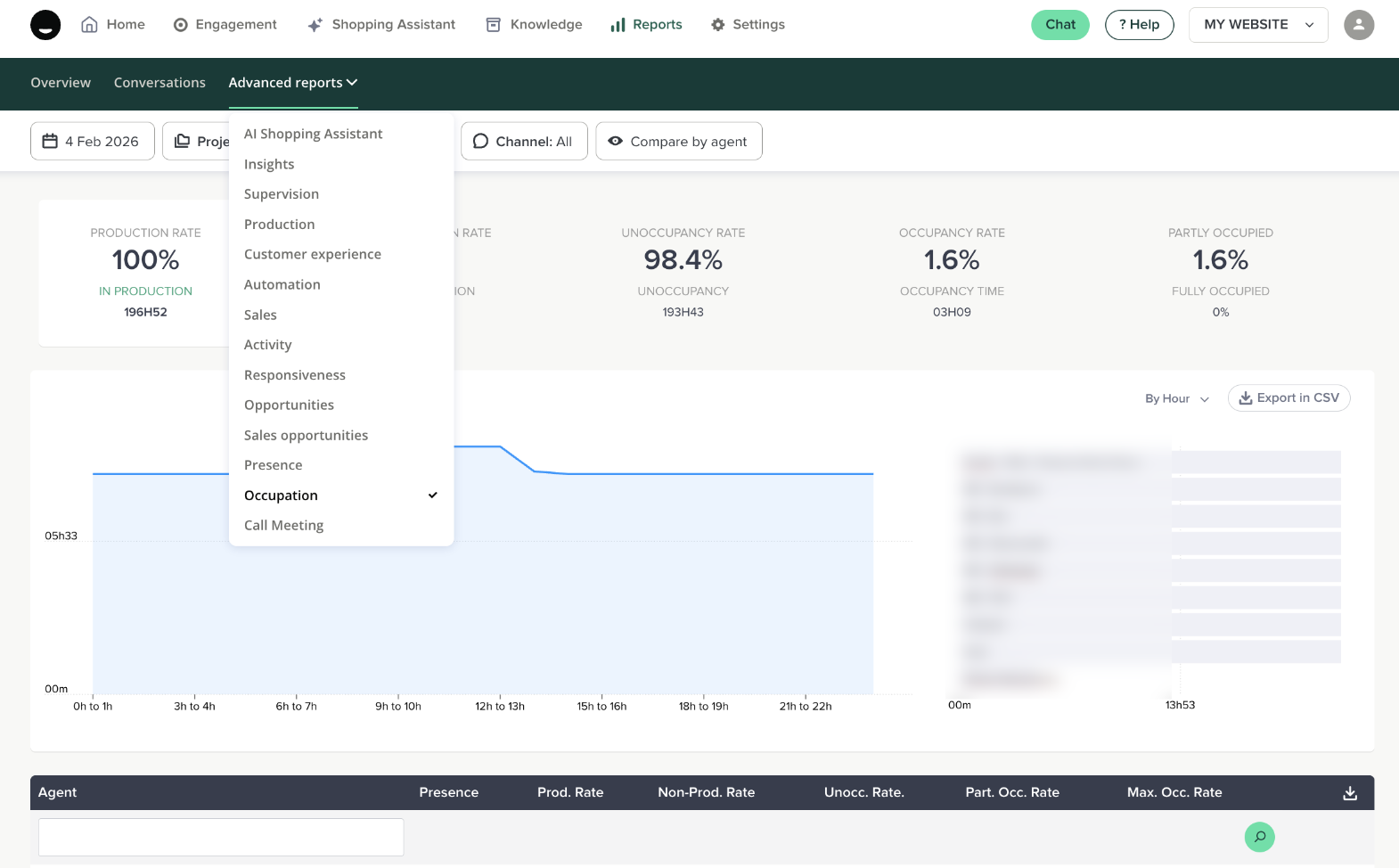Click Export in CSV button
The height and width of the screenshot is (868, 1399).
pos(1289,398)
